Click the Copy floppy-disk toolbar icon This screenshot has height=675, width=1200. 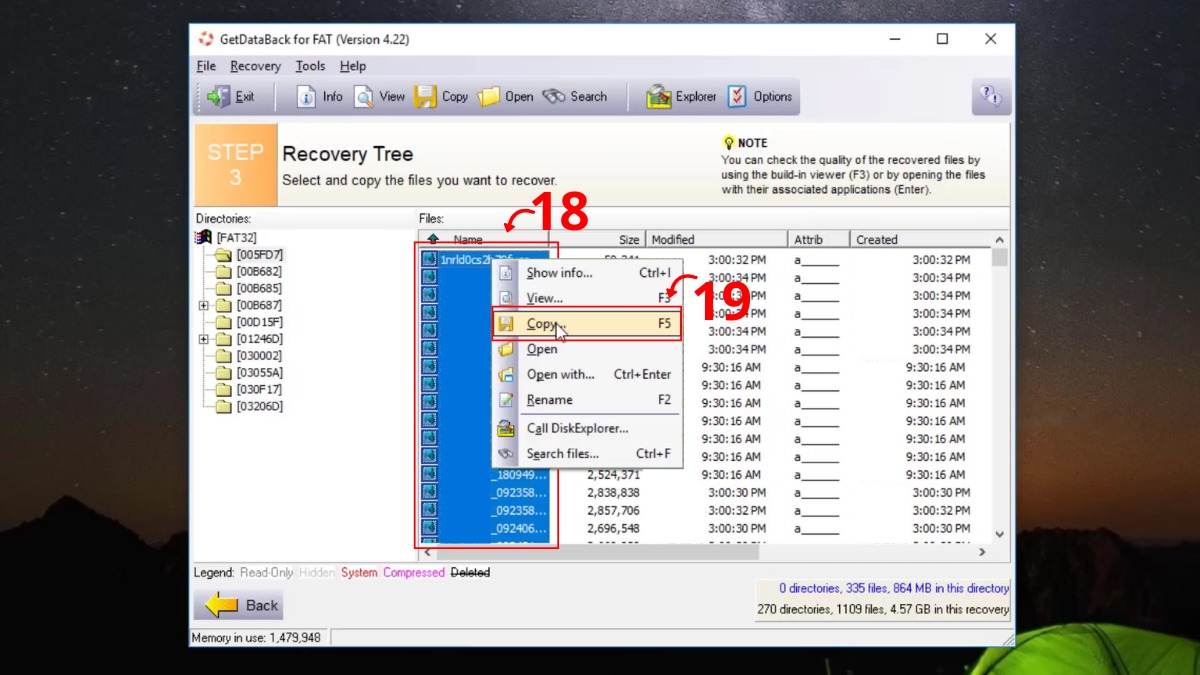(x=426, y=97)
